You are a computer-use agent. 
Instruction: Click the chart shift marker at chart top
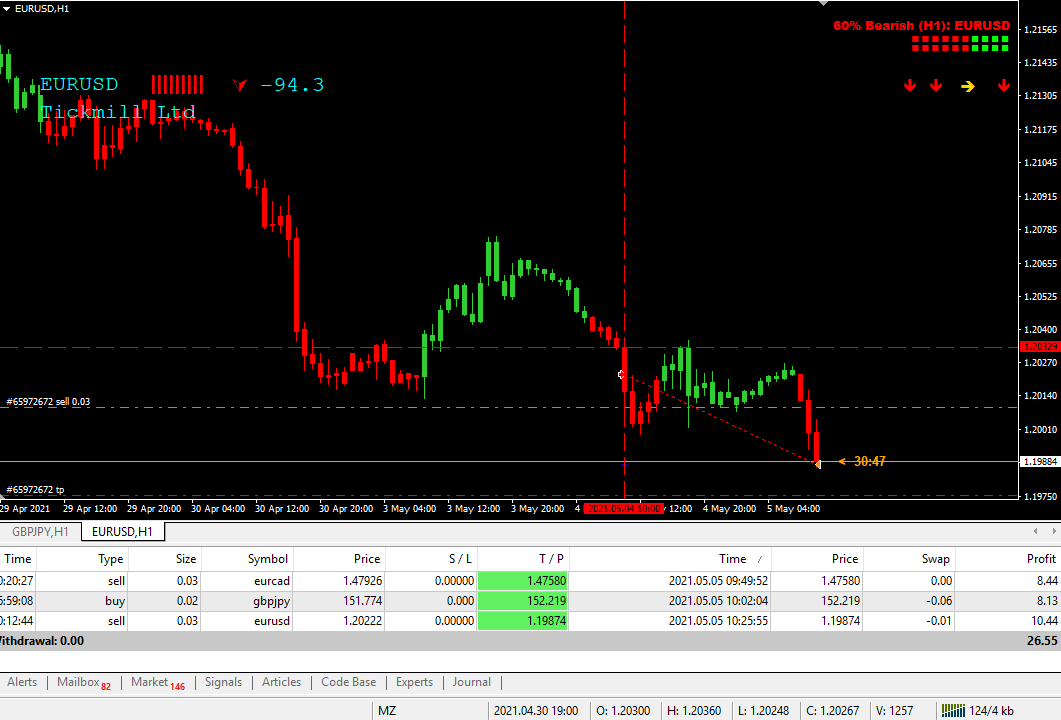[823, 3]
